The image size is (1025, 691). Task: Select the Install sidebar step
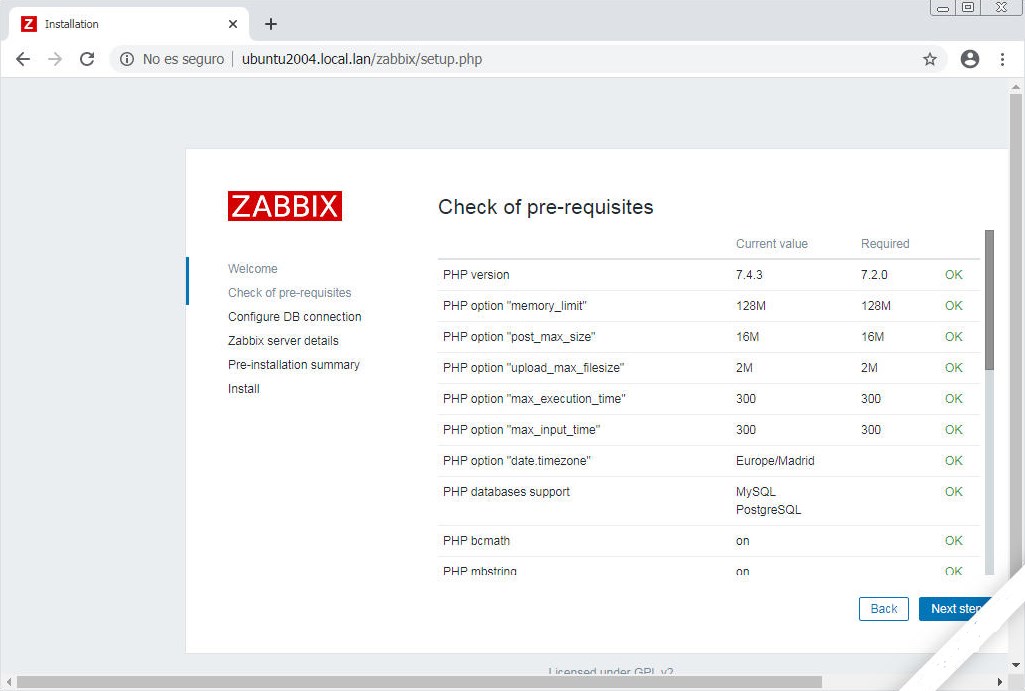243,388
